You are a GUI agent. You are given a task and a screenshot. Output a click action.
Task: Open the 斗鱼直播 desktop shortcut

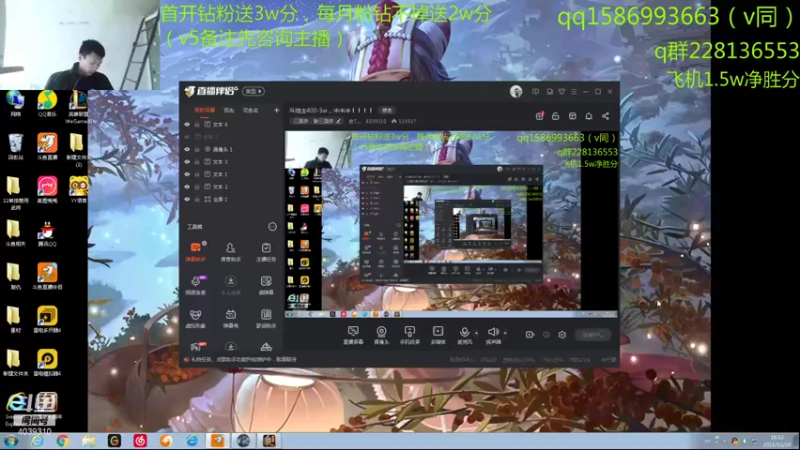click(47, 147)
